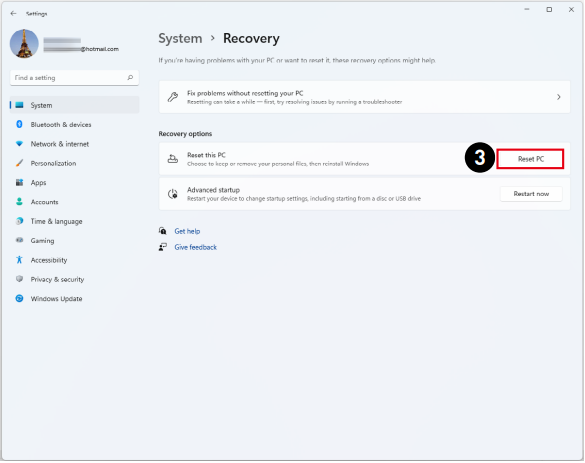The image size is (585, 463).
Task: Click the user profile picture
Action: (24, 44)
